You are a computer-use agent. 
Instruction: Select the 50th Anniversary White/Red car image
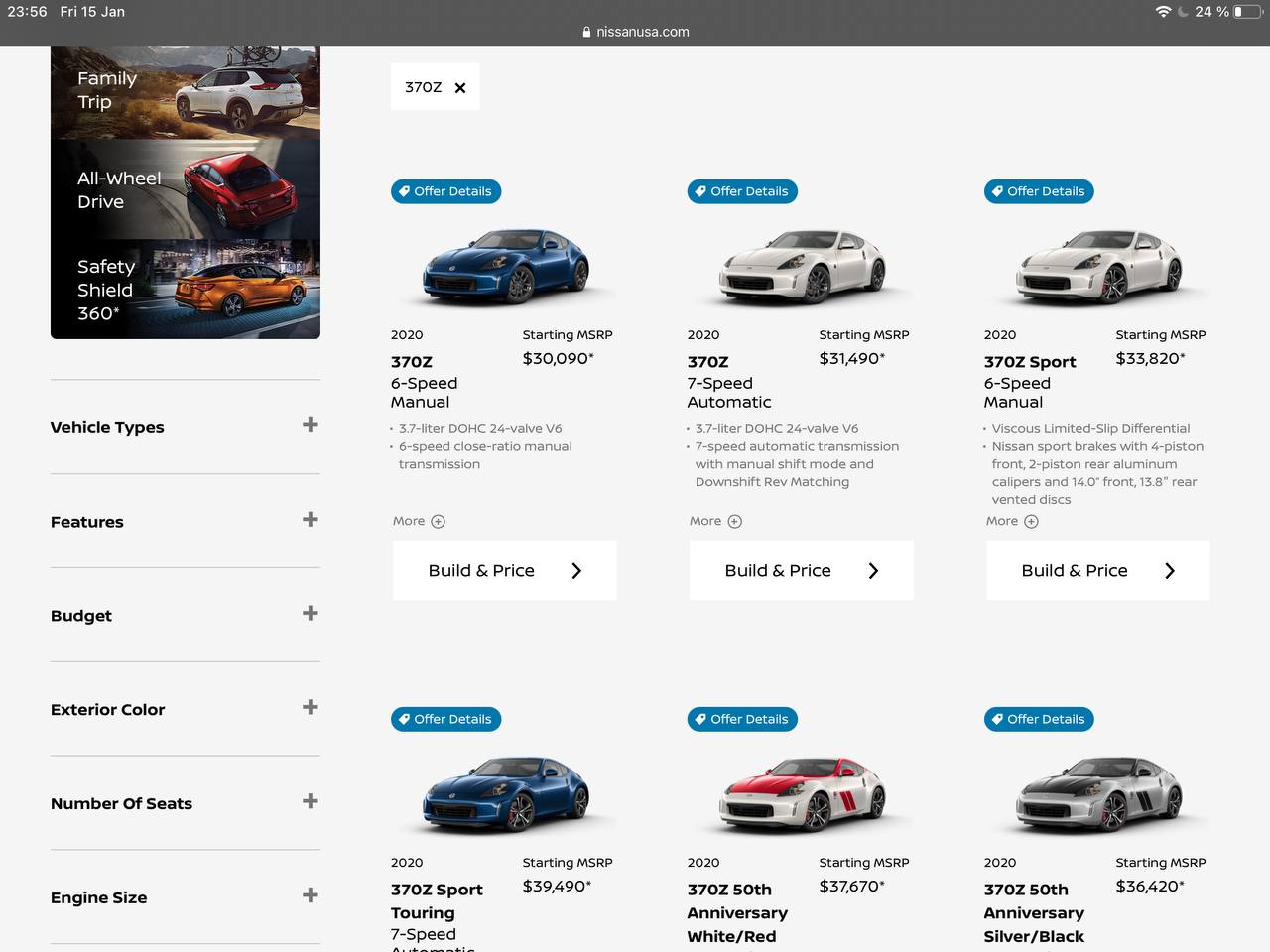pos(802,793)
